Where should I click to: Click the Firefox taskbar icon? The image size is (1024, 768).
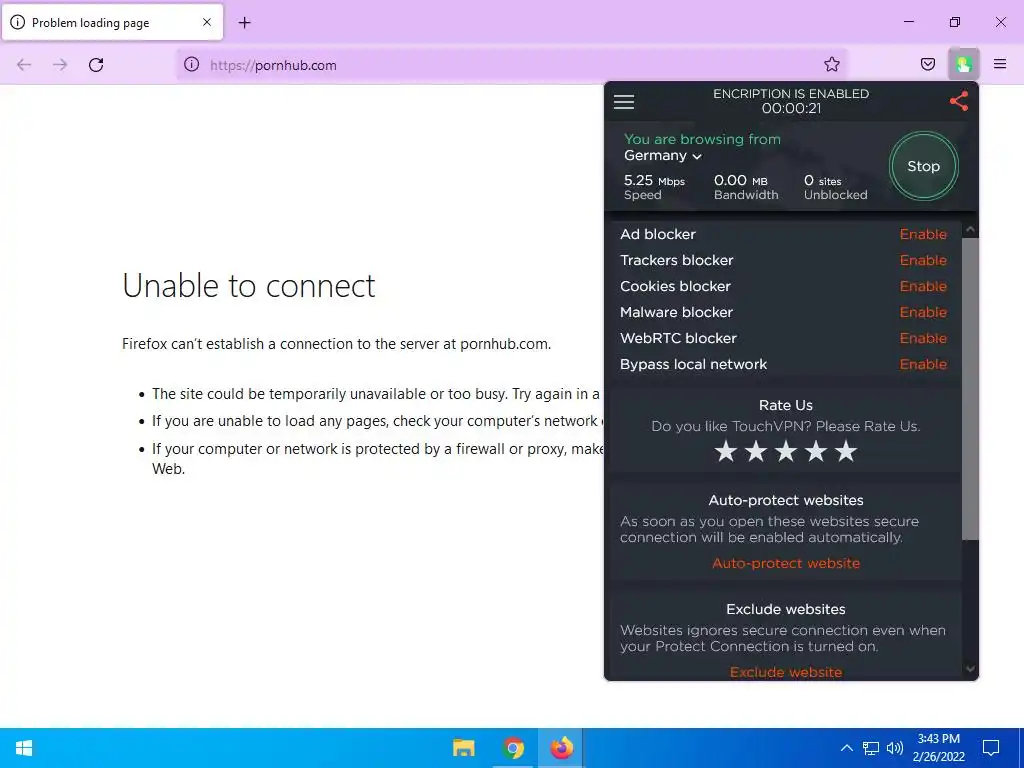(x=561, y=748)
